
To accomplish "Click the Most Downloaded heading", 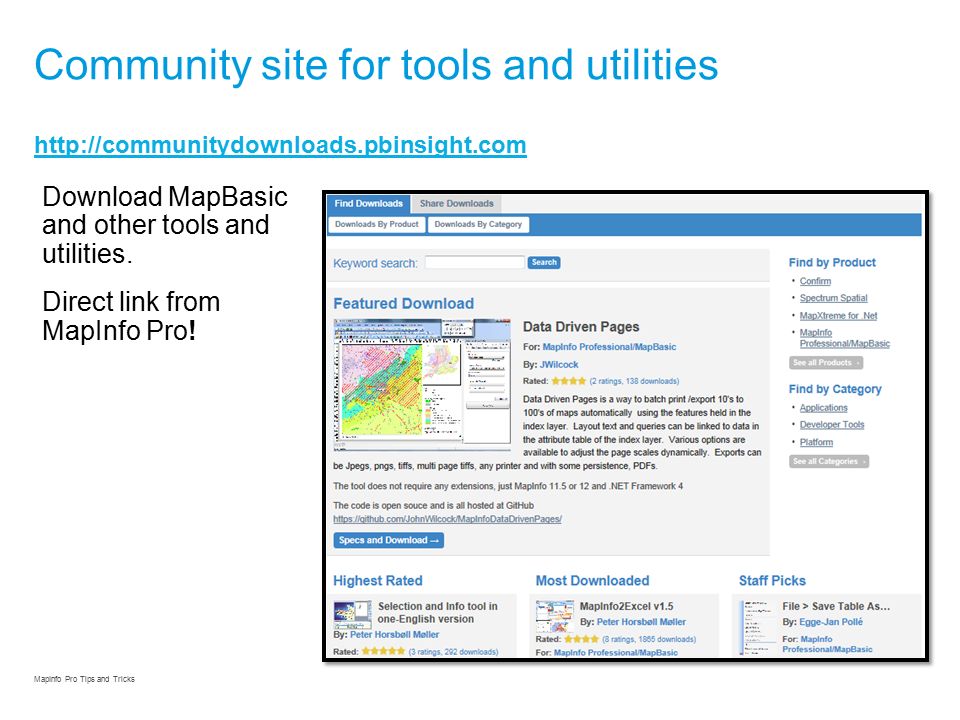I will click(592, 580).
